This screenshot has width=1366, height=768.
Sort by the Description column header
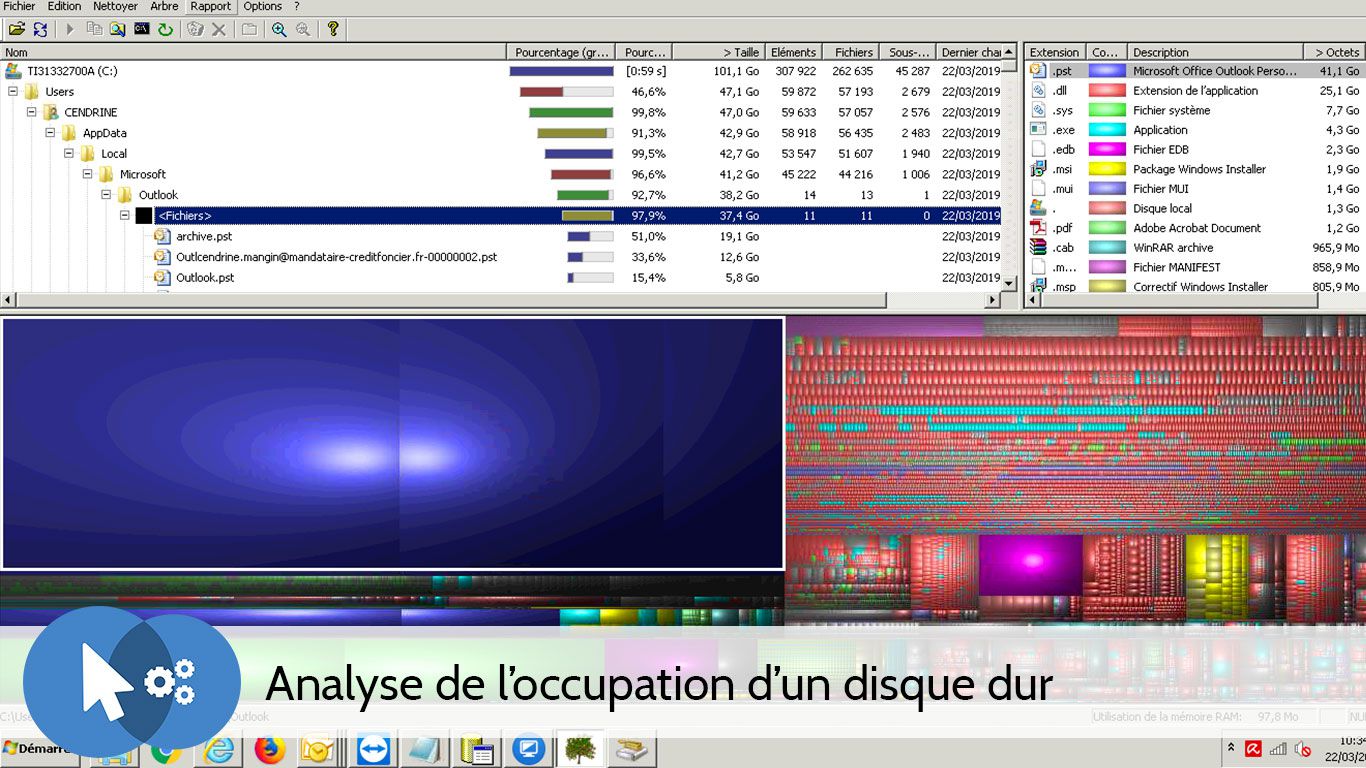[1215, 52]
